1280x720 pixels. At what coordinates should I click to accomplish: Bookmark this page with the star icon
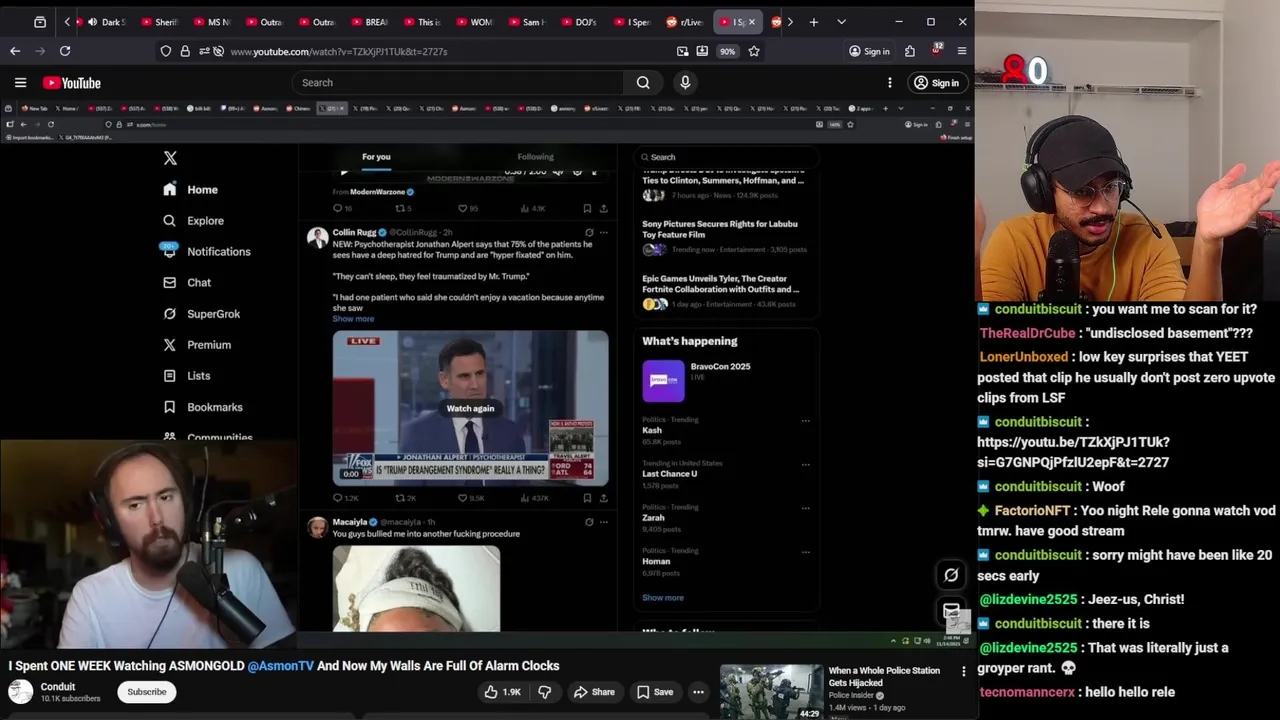click(x=754, y=51)
